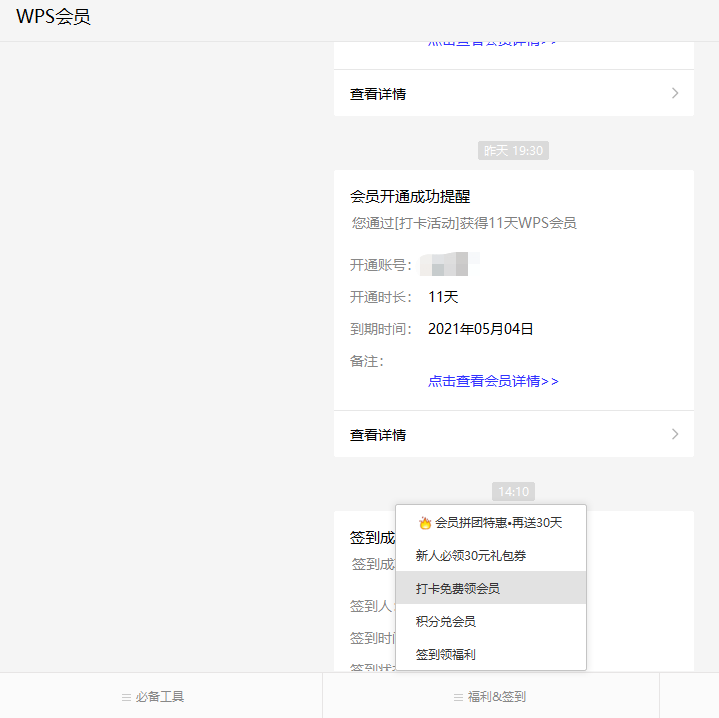Click chevron arrow of upper 查看详情 row
Viewport: 719px width, 718px height.
click(675, 93)
